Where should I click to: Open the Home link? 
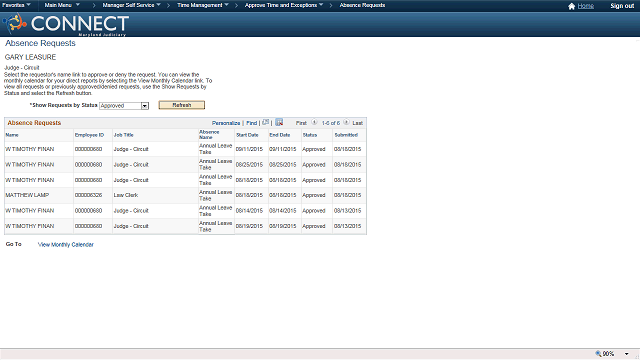(586, 6)
